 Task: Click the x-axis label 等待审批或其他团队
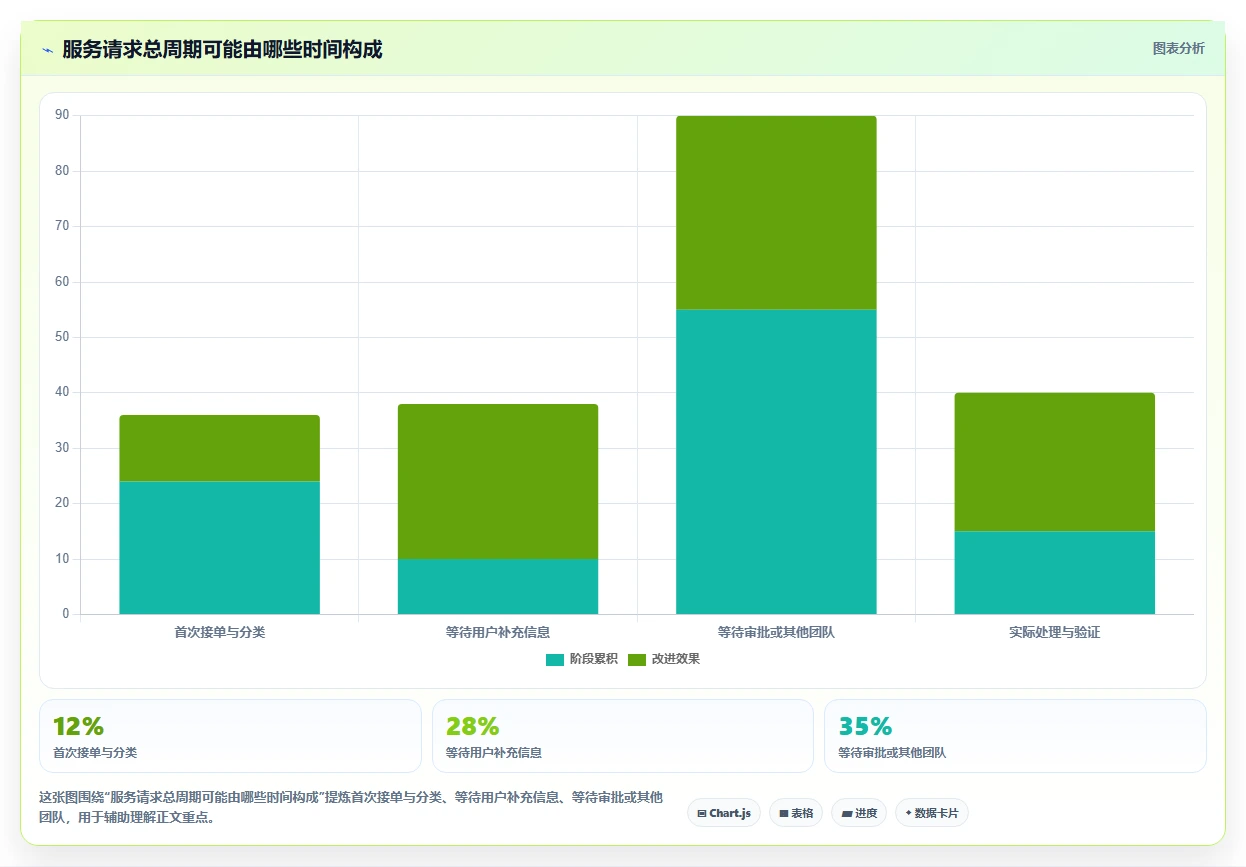click(x=776, y=632)
